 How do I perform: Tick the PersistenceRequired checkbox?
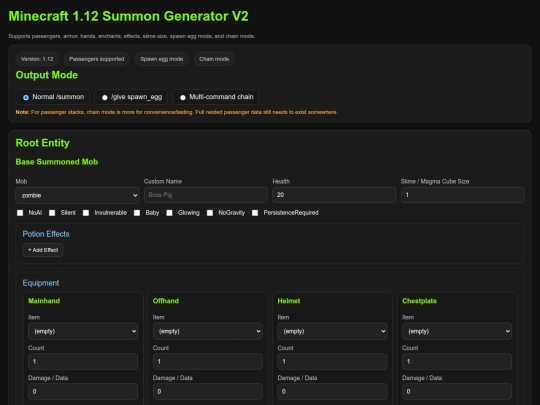click(x=255, y=213)
